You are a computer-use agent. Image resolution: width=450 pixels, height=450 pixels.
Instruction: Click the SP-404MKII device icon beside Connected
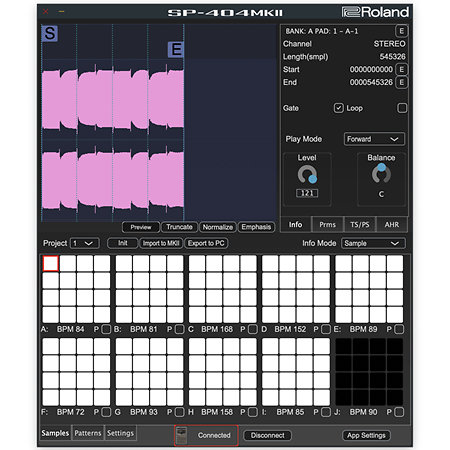pyautogui.click(x=181, y=435)
